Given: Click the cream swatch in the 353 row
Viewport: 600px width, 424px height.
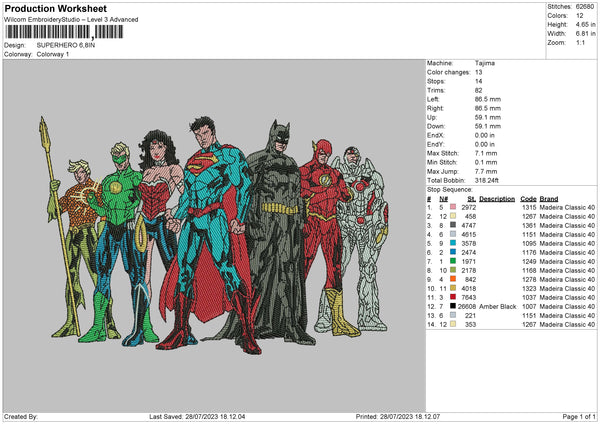Looking at the screenshot, I should (x=453, y=324).
